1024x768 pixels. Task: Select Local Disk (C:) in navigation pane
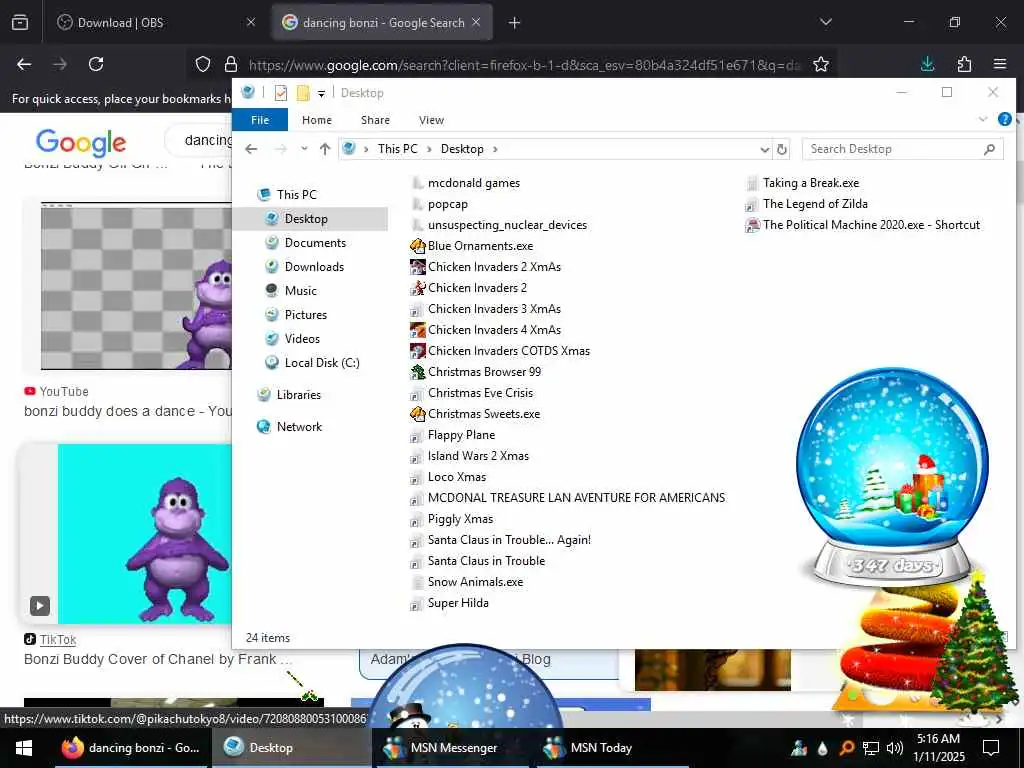pyautogui.click(x=322, y=362)
